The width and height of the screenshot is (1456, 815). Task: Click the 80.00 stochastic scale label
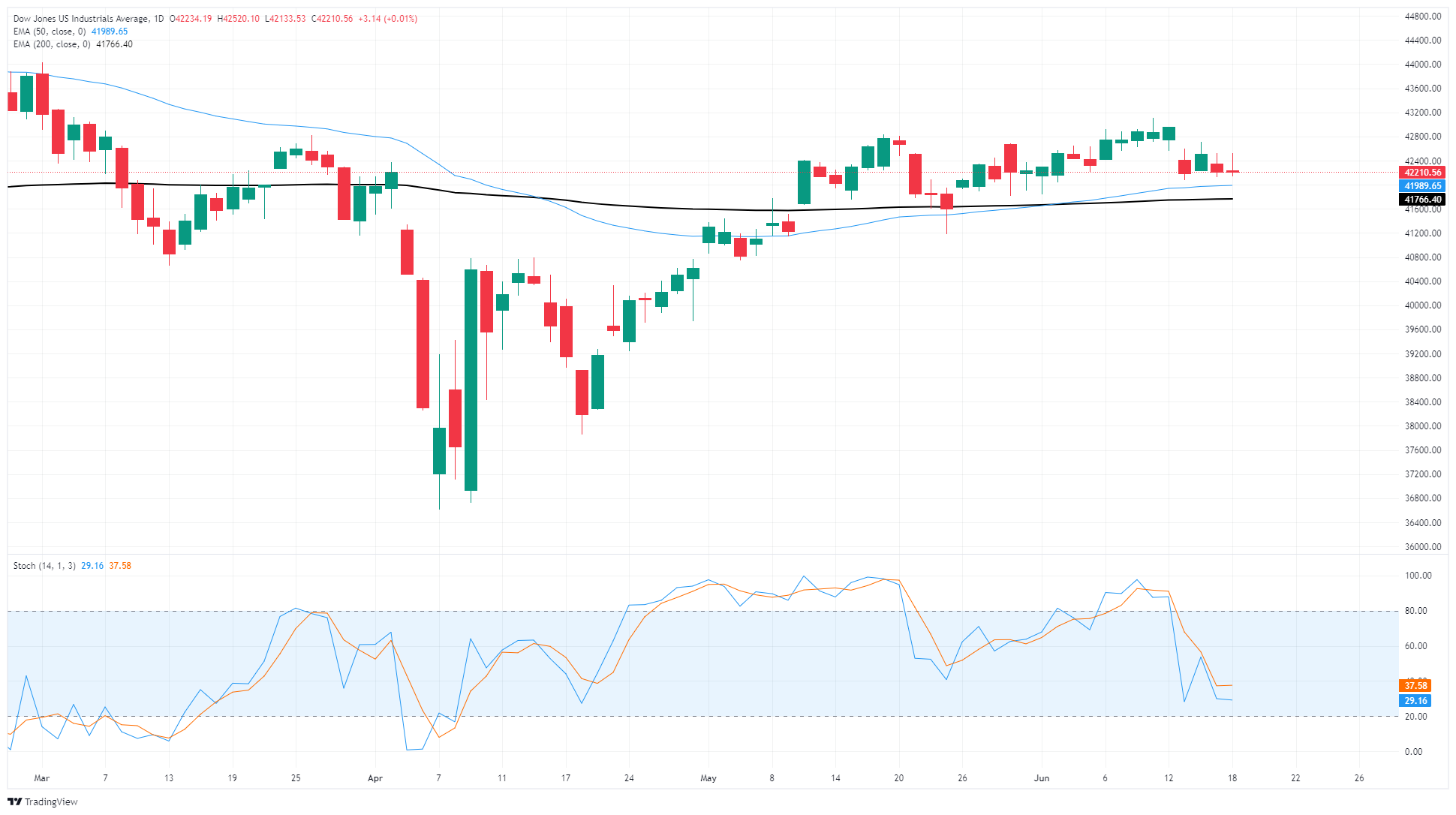click(1417, 611)
